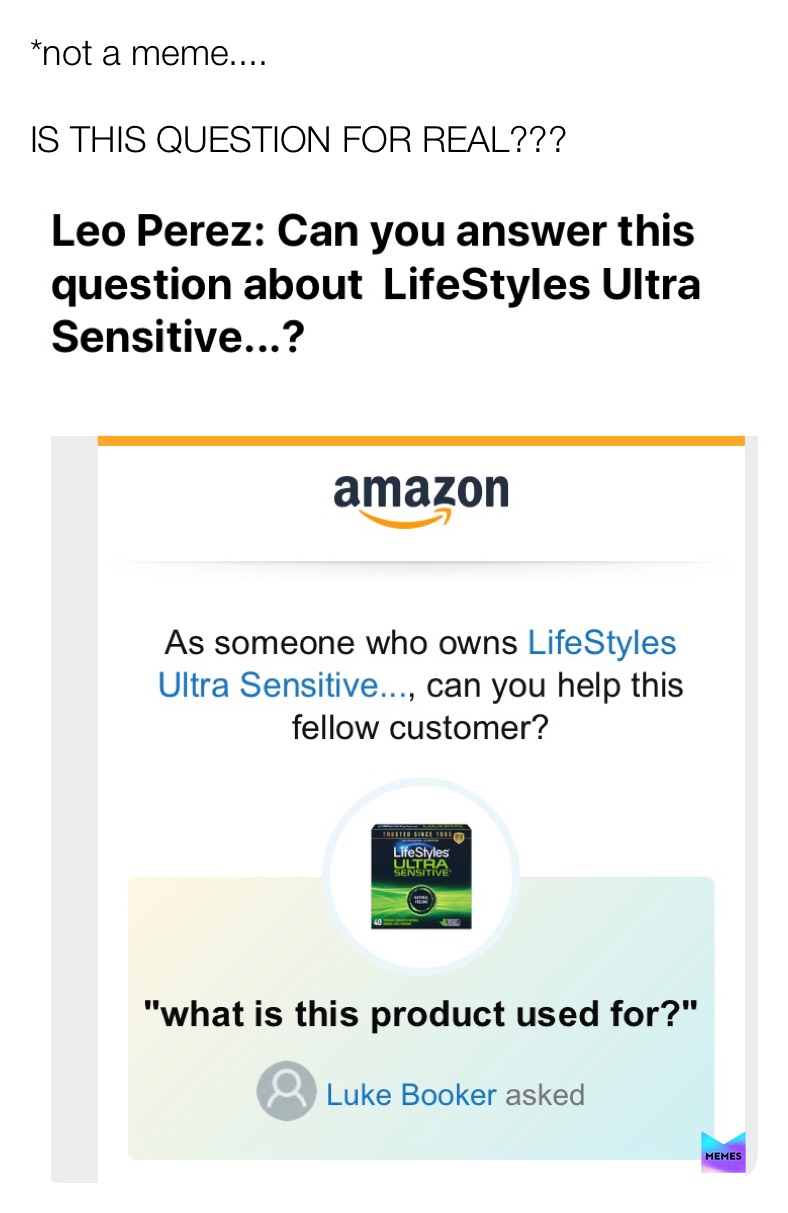Click the MEMES watermark badge

(x=723, y=1153)
